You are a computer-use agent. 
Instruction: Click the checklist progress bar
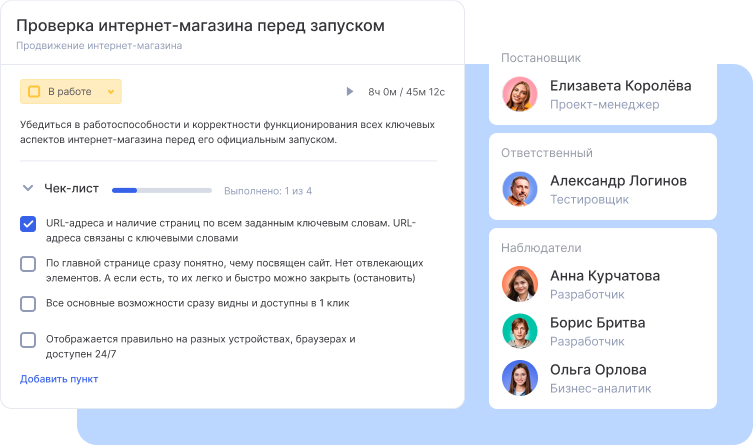[162, 191]
